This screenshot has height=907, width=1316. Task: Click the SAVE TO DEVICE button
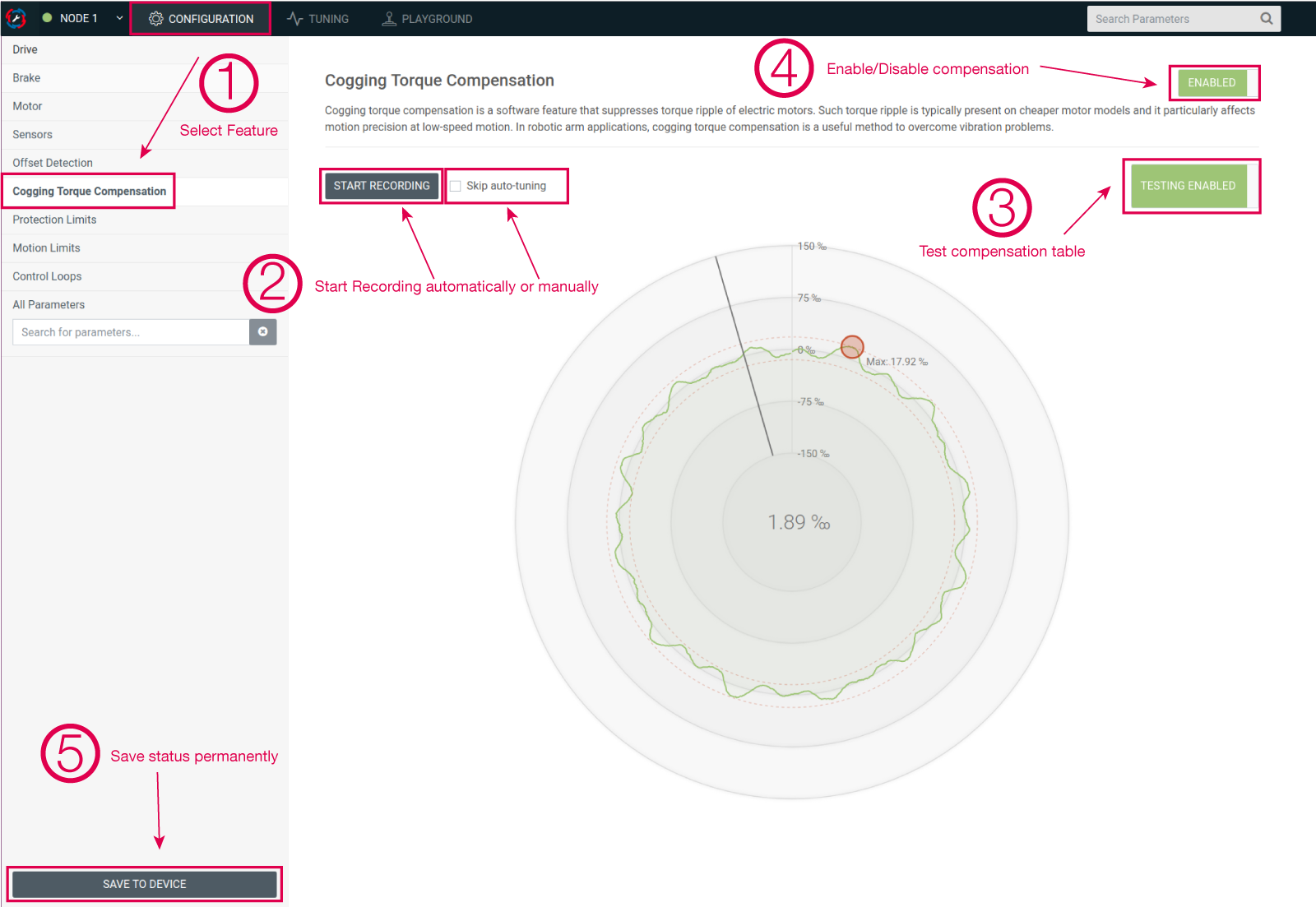pos(145,884)
